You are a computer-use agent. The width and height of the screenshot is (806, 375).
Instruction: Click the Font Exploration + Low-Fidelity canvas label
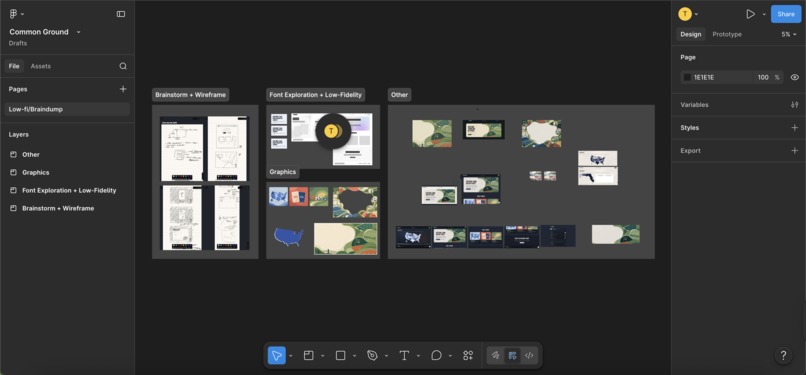pos(316,95)
